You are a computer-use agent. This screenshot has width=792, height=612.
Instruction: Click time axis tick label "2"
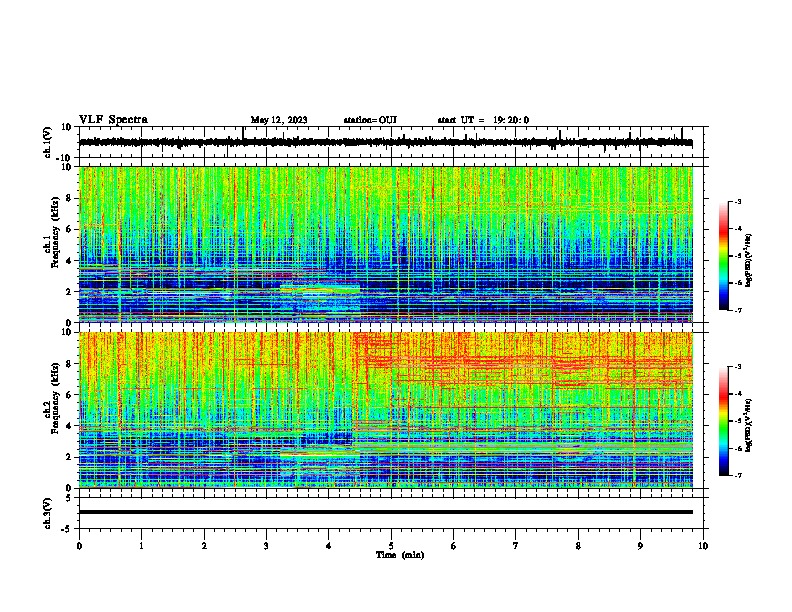(204, 546)
